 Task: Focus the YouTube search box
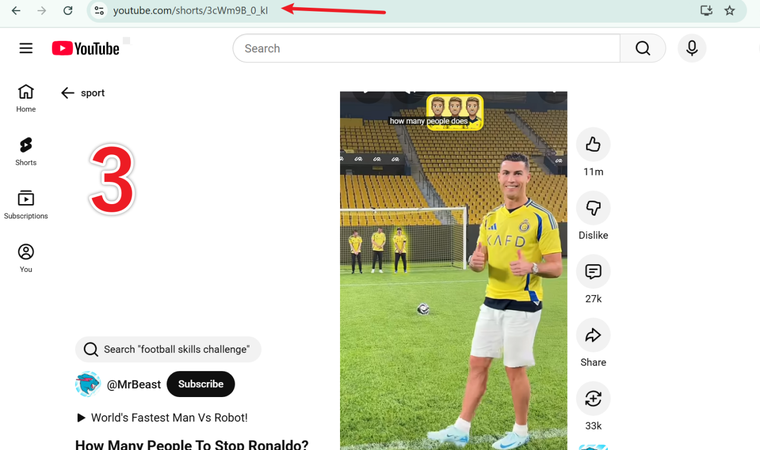(427, 48)
